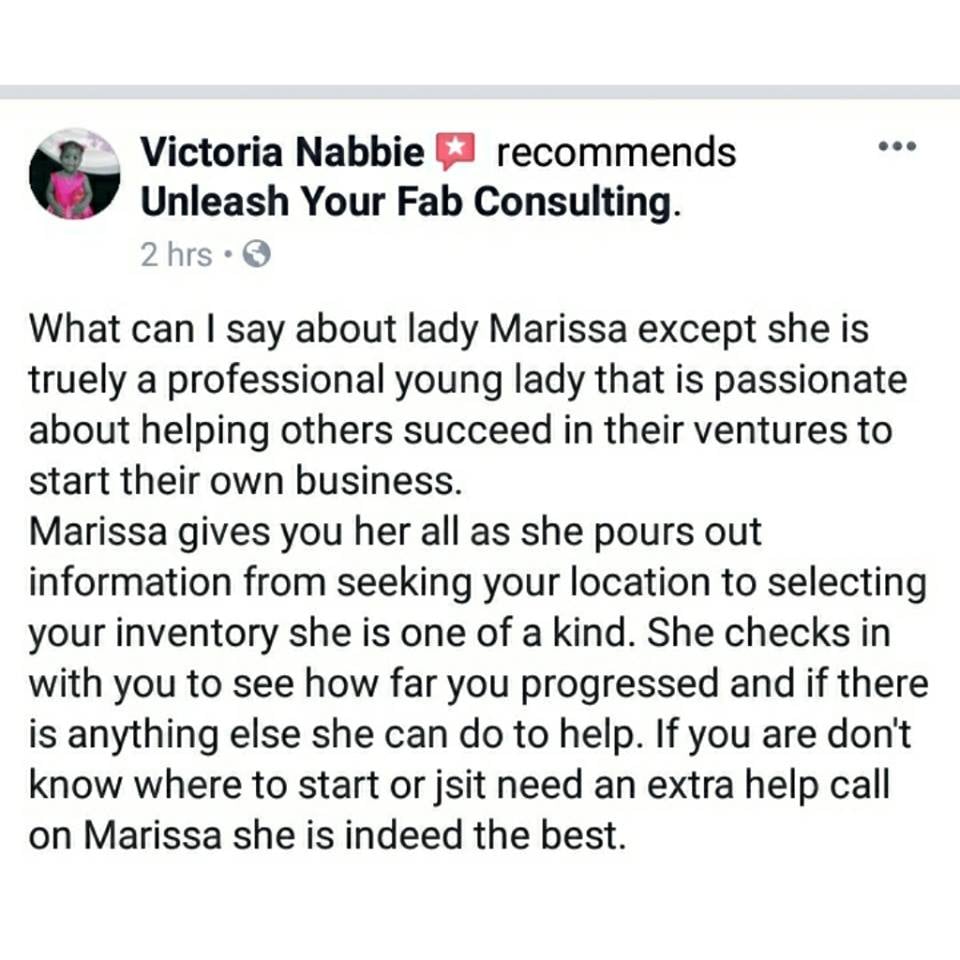The height and width of the screenshot is (960, 960).
Task: Click the phrase 'extra help call'
Action: 768,785
